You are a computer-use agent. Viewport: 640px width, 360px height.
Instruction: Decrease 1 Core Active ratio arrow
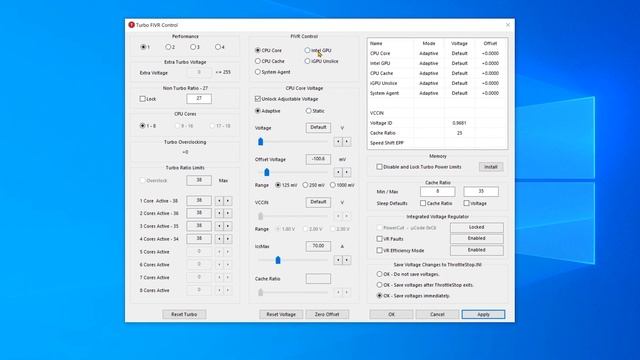219,201
